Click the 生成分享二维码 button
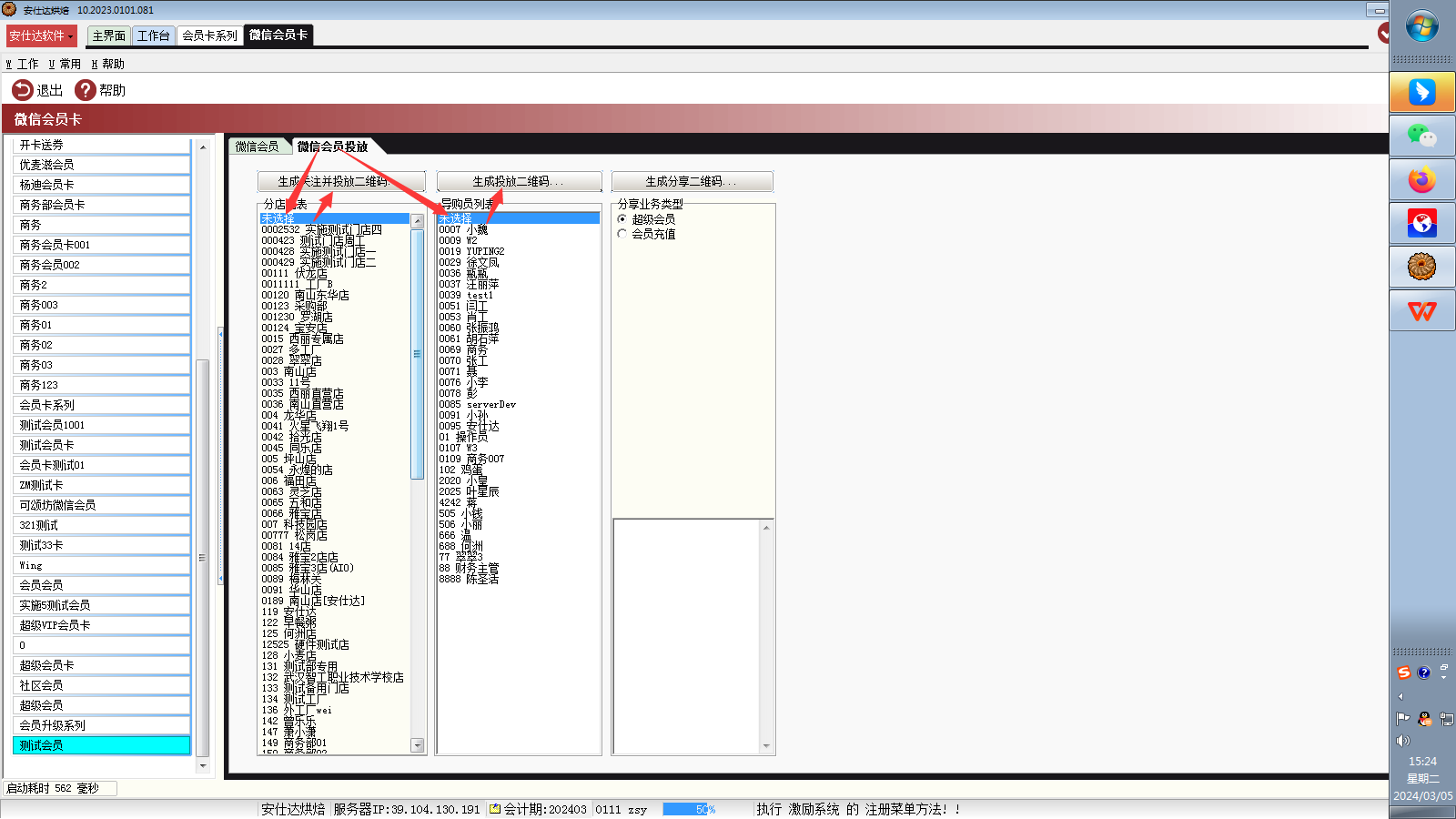Viewport: 1456px width, 819px height. coord(692,181)
